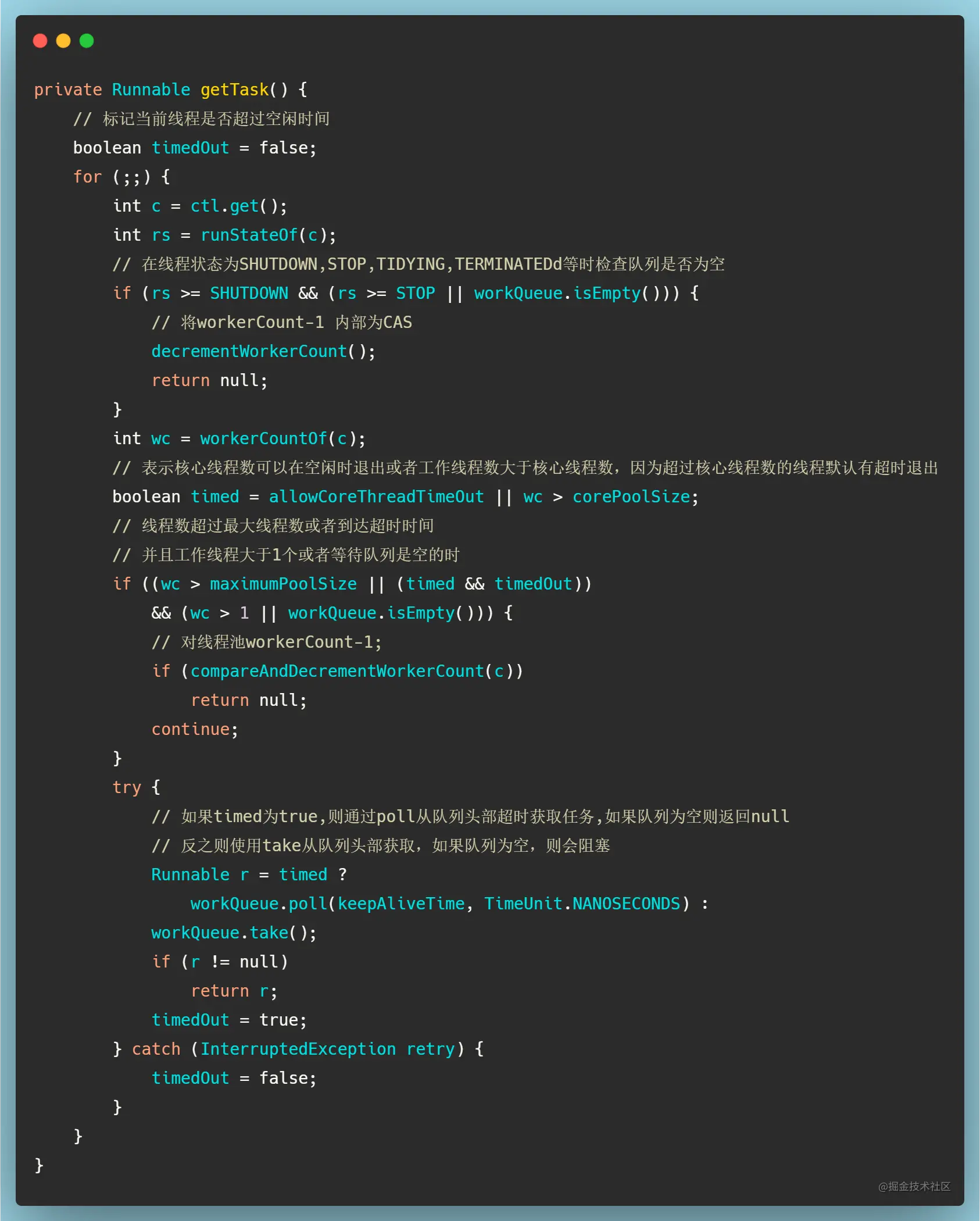Select the "workQueue.poll" call

259,904
